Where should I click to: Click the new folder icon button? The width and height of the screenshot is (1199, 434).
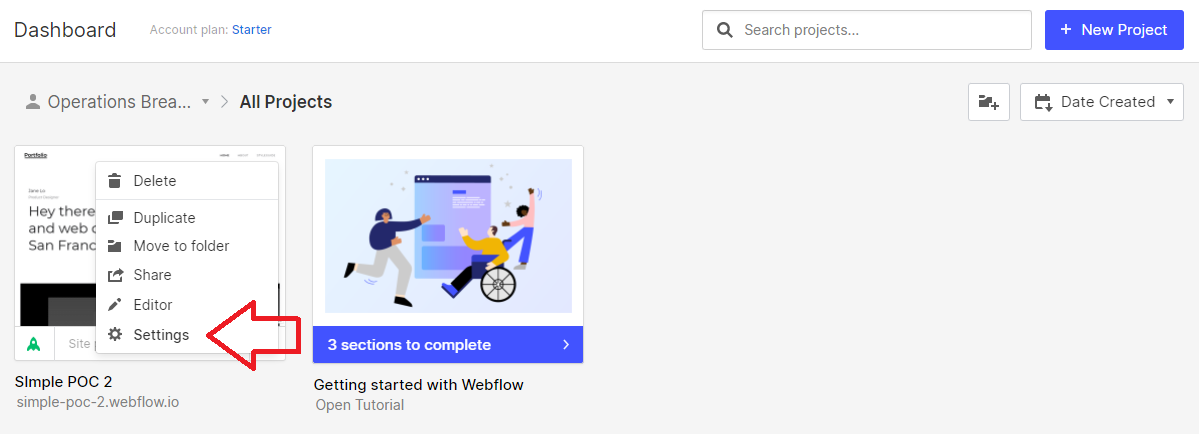tap(989, 102)
